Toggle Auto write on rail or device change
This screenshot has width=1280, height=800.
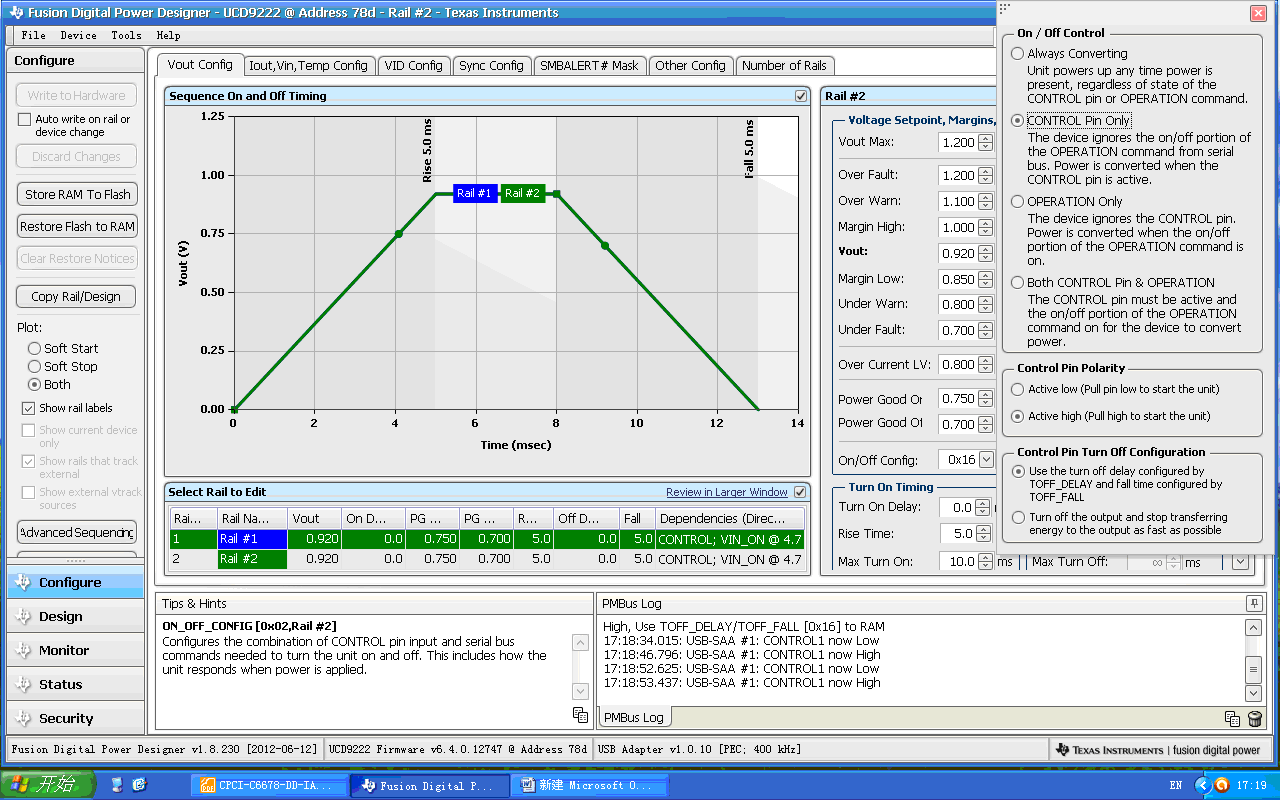(x=25, y=120)
